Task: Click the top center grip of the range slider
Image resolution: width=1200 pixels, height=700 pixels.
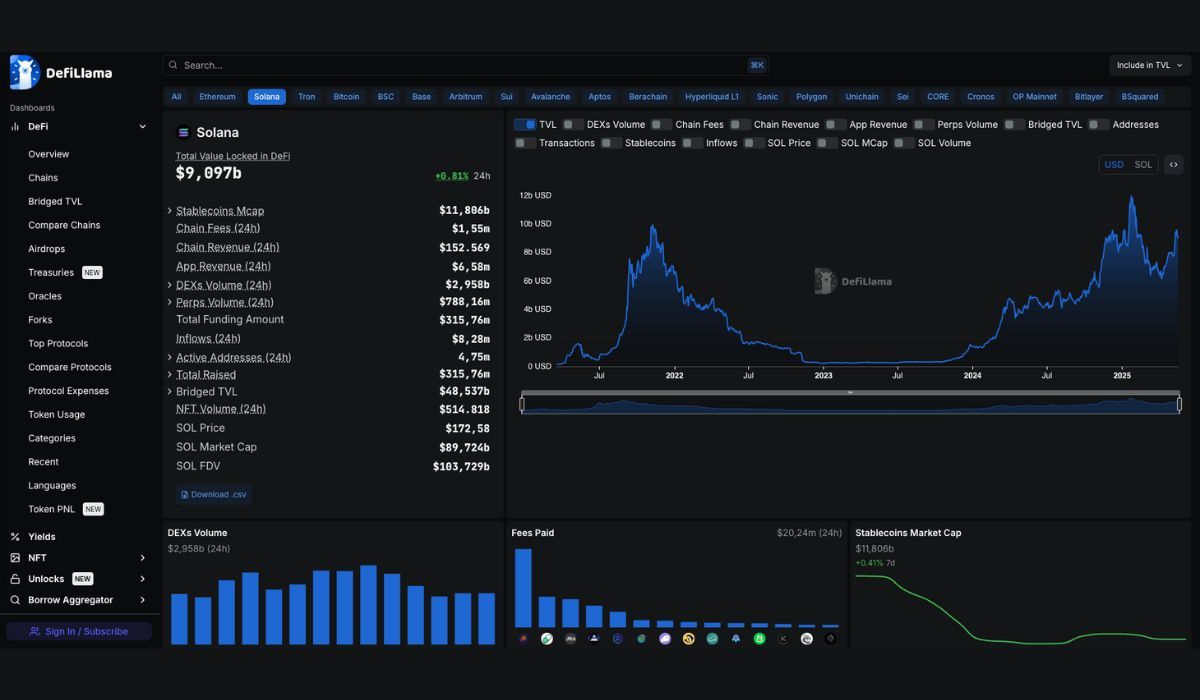Action: pyautogui.click(x=850, y=393)
